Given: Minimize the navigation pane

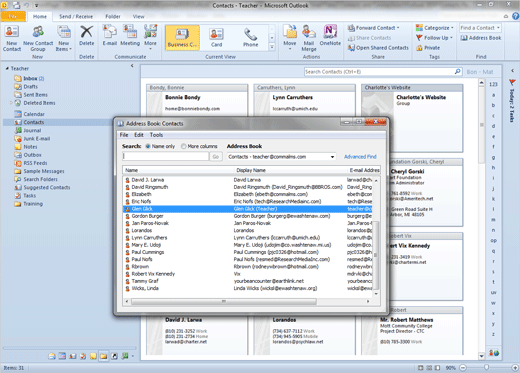Looking at the screenshot, I should coord(132,66).
